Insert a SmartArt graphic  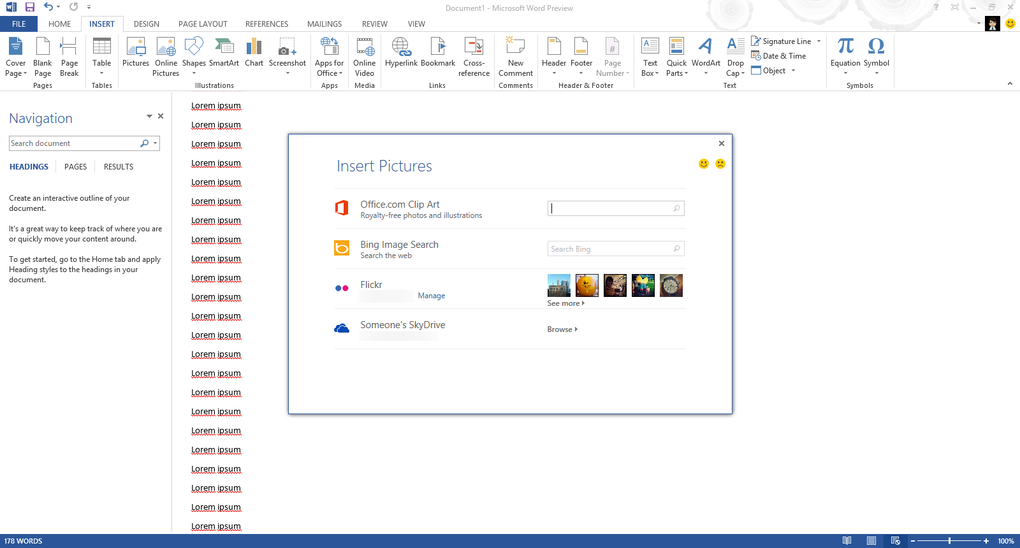(x=224, y=53)
